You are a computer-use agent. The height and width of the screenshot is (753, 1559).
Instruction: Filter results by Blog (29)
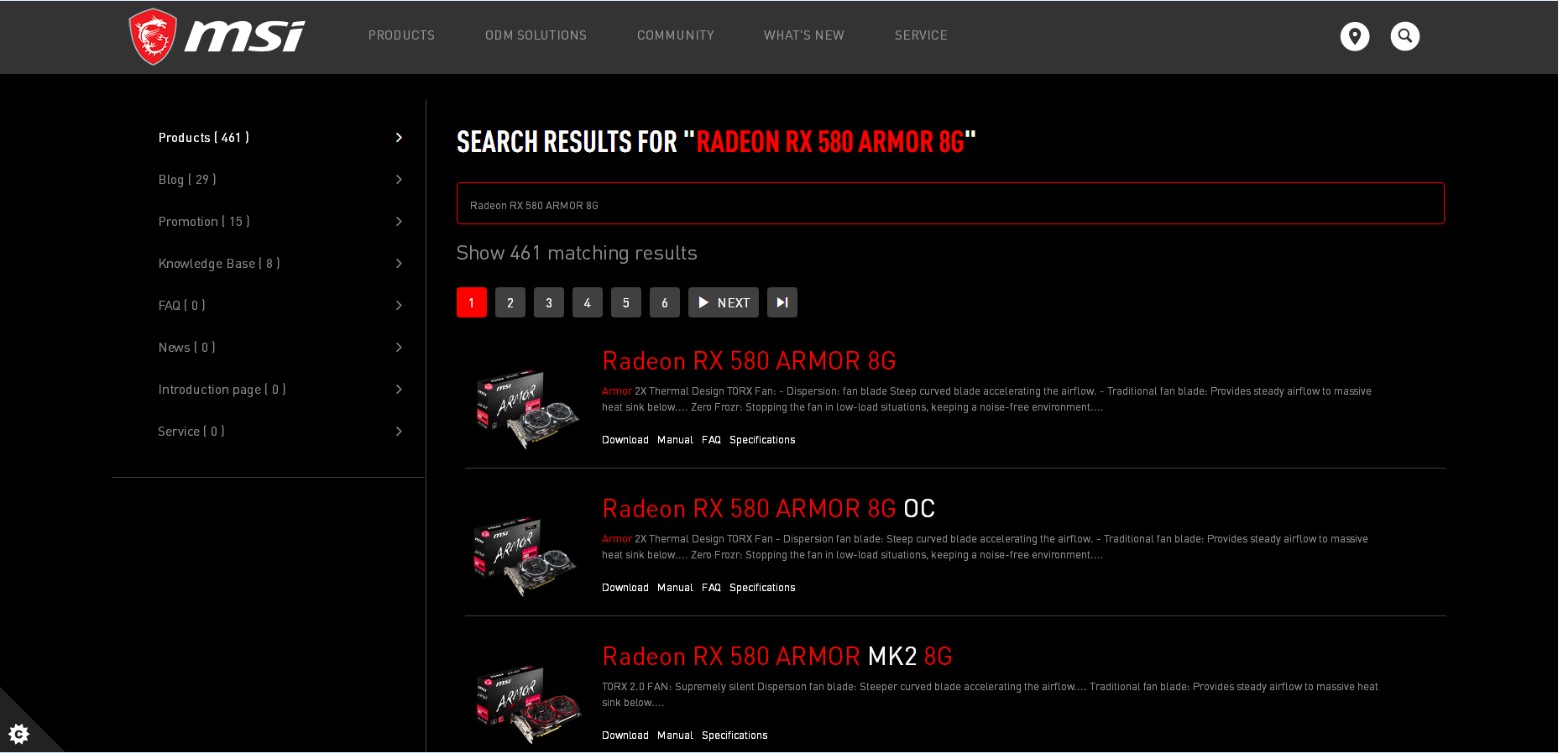pyautogui.click(x=187, y=179)
